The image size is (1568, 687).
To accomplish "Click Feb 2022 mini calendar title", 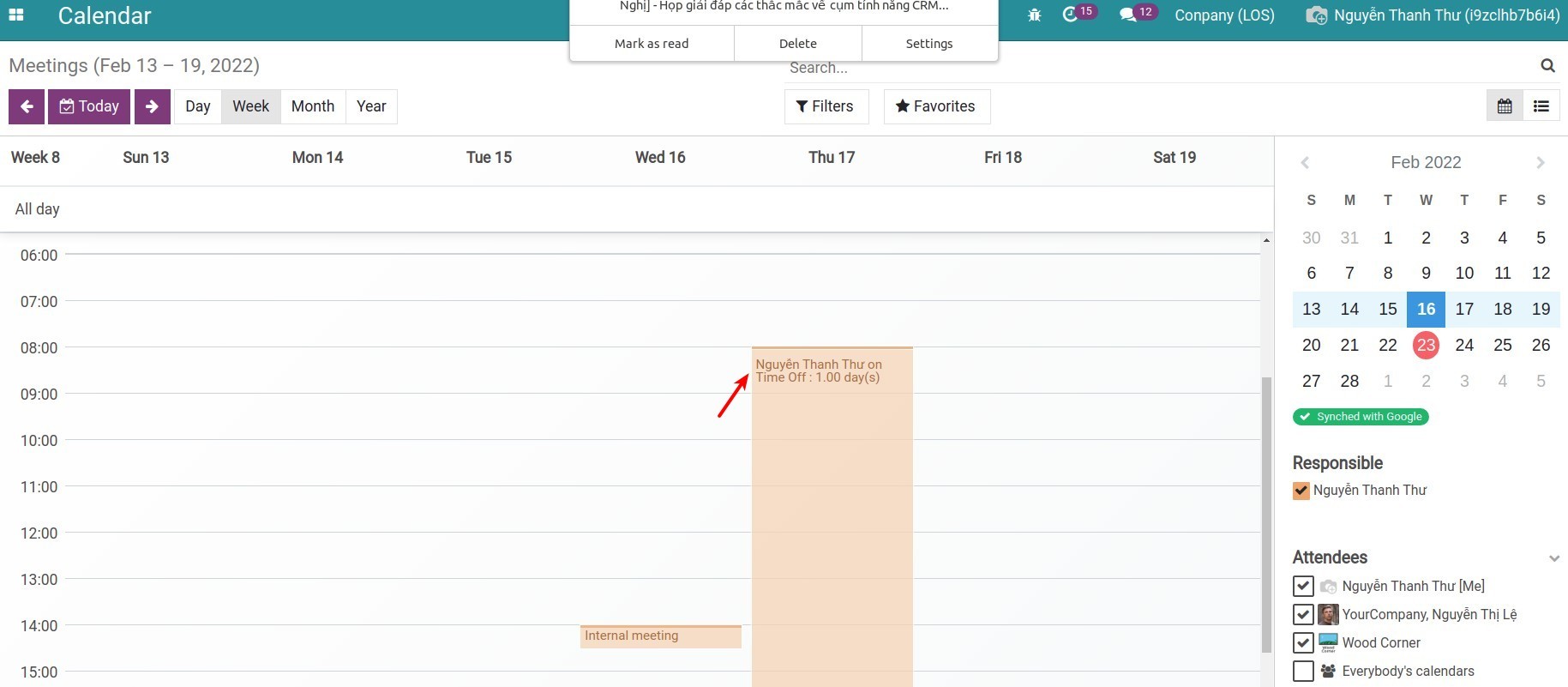I will [1426, 162].
